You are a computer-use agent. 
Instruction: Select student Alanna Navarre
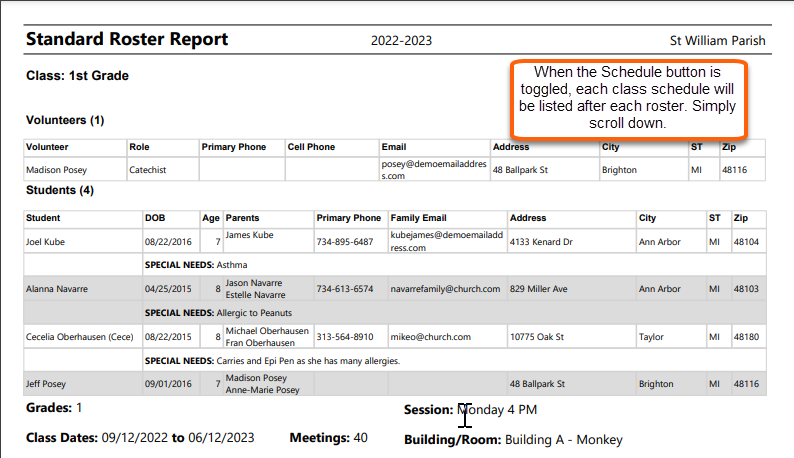coord(57,289)
